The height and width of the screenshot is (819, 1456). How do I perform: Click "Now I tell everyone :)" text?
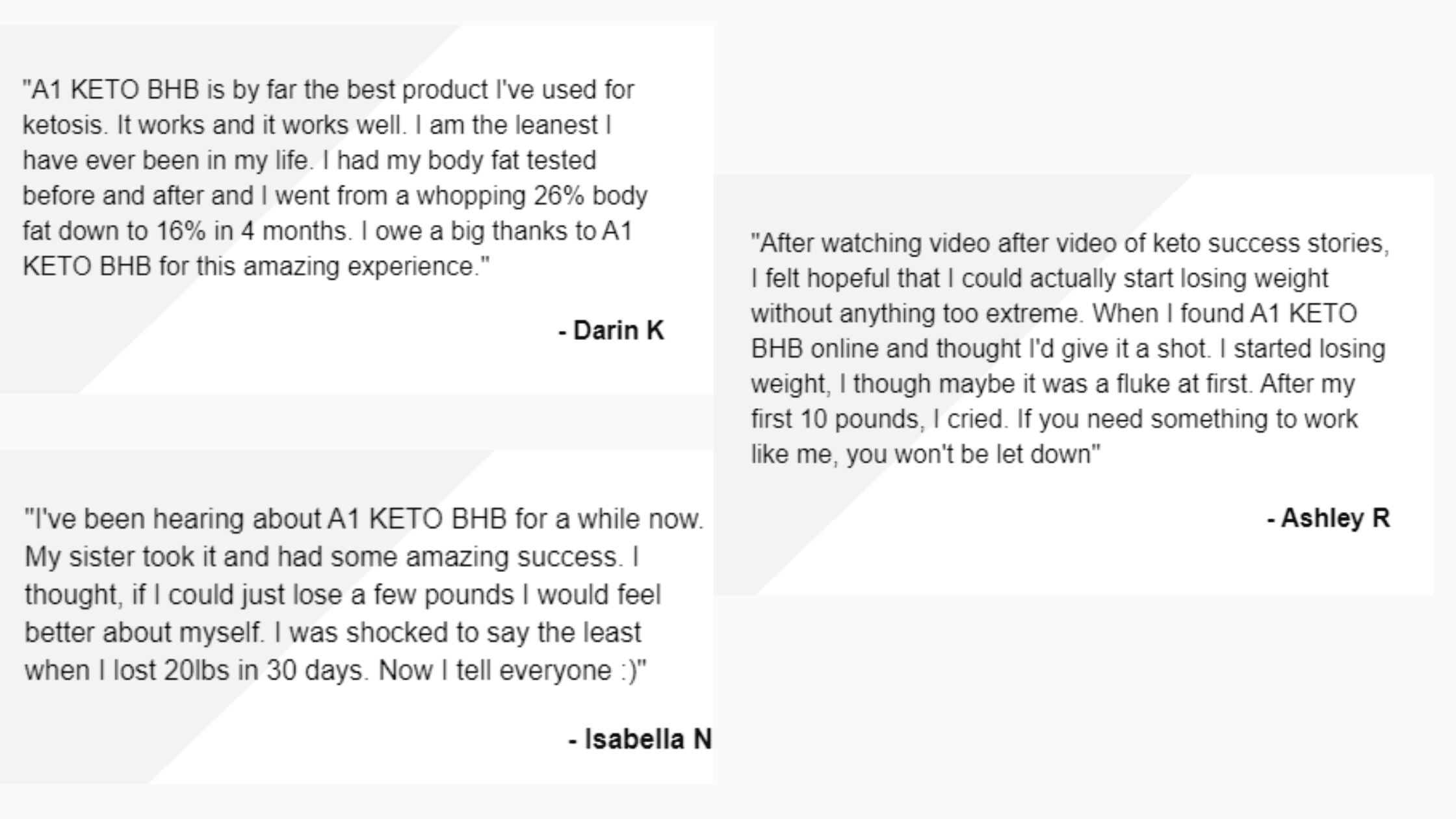[x=508, y=670]
